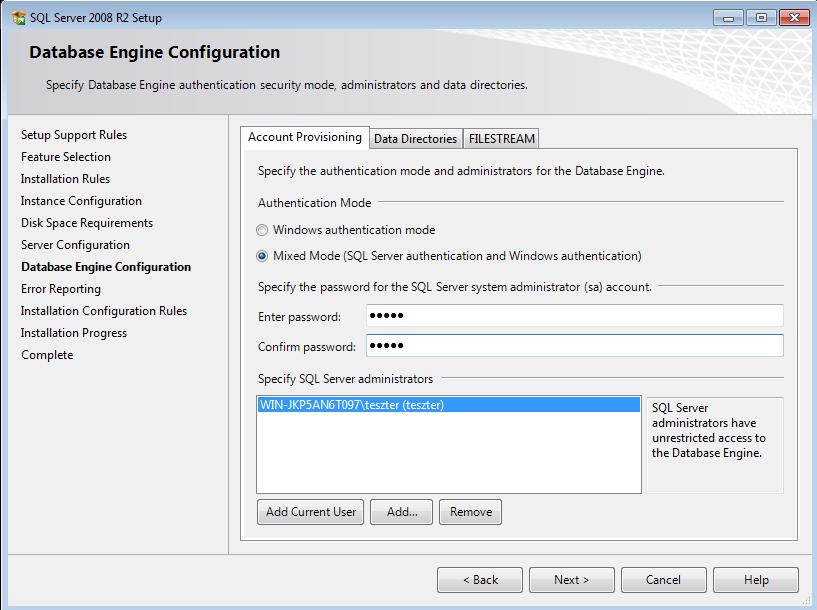Select WIN-JKP5AN6T097\teszter administrator entry
This screenshot has width=817, height=610.
tap(449, 405)
